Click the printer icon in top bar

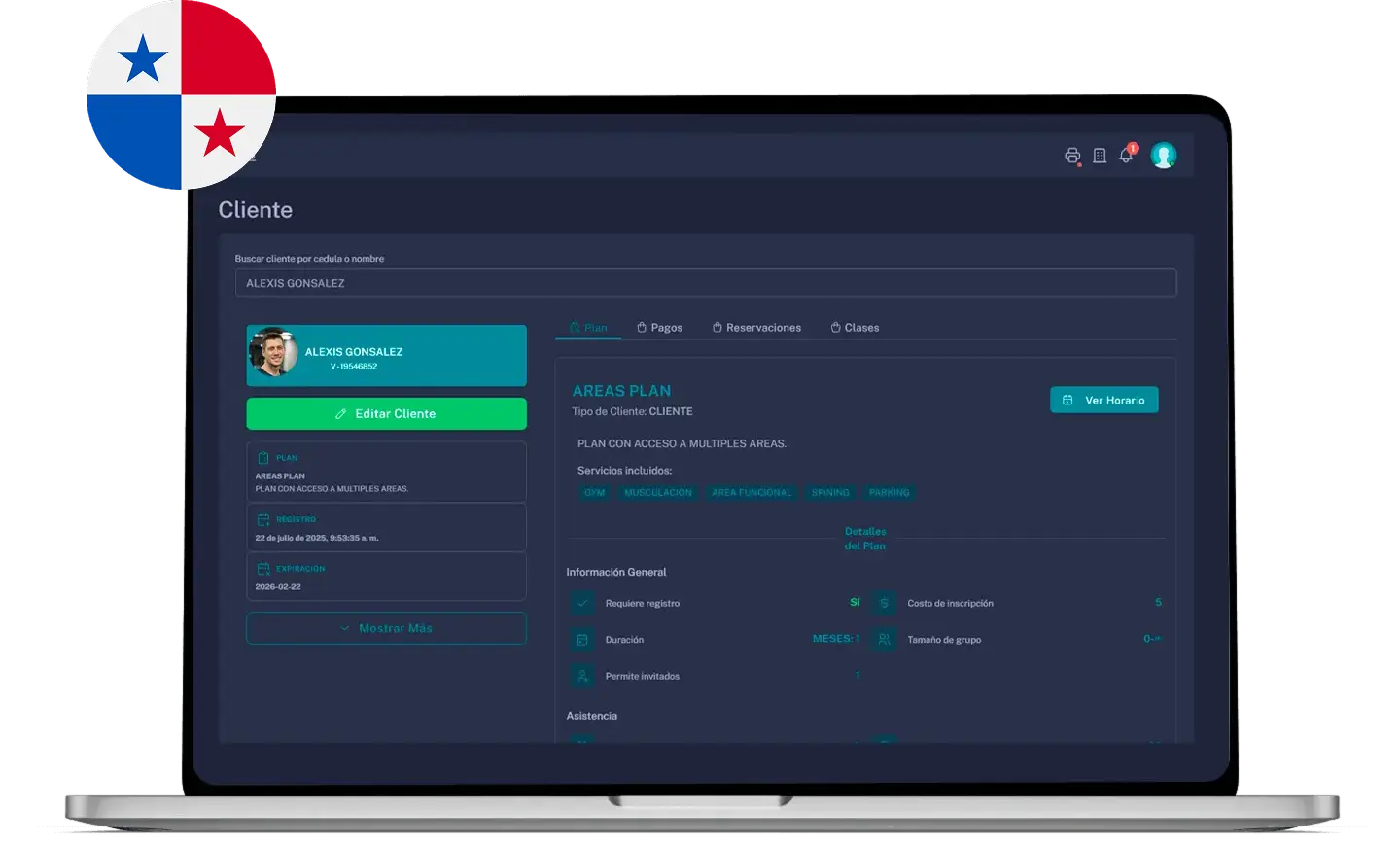(1072, 156)
